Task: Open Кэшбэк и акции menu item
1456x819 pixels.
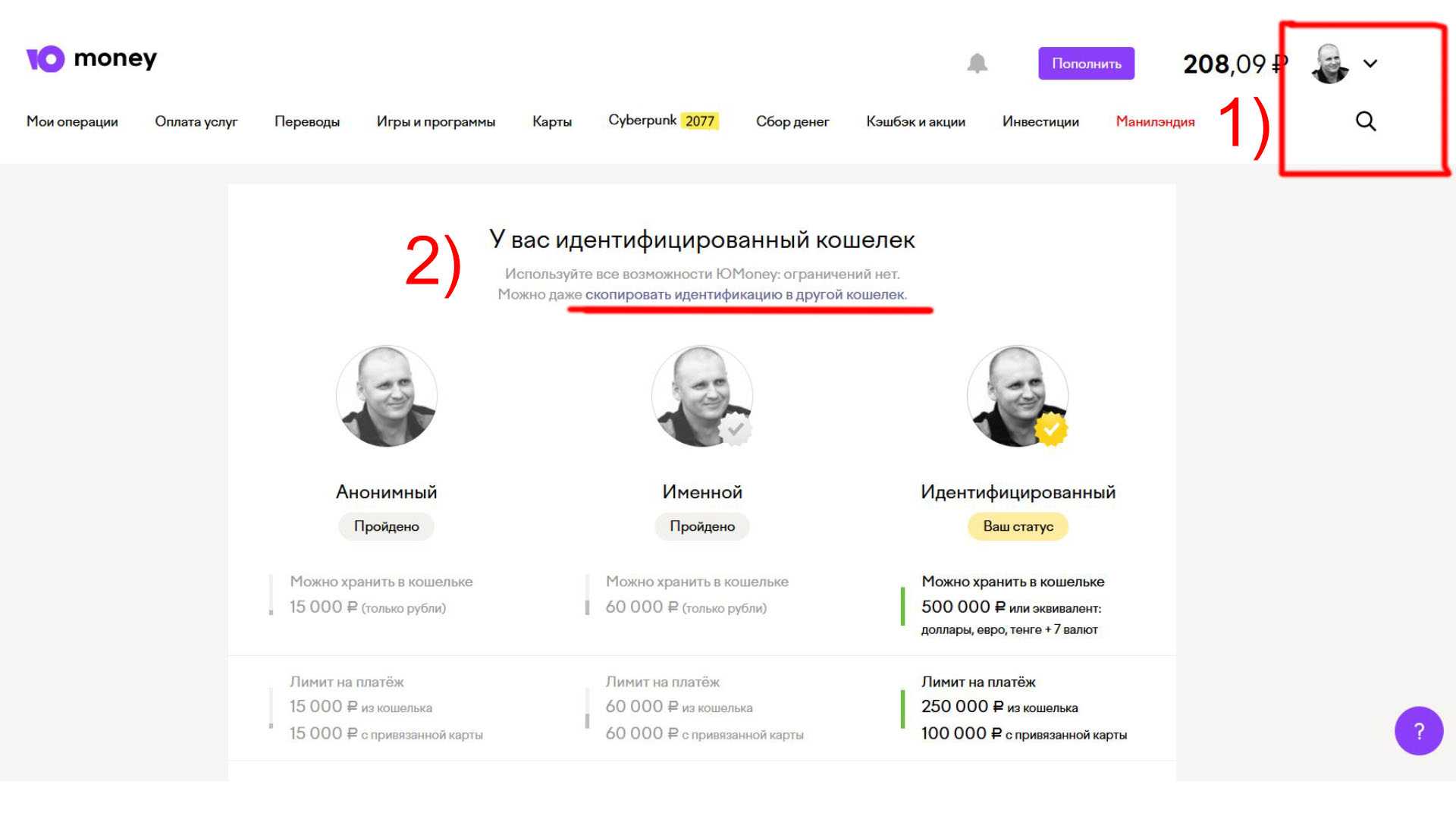Action: pyautogui.click(x=915, y=121)
